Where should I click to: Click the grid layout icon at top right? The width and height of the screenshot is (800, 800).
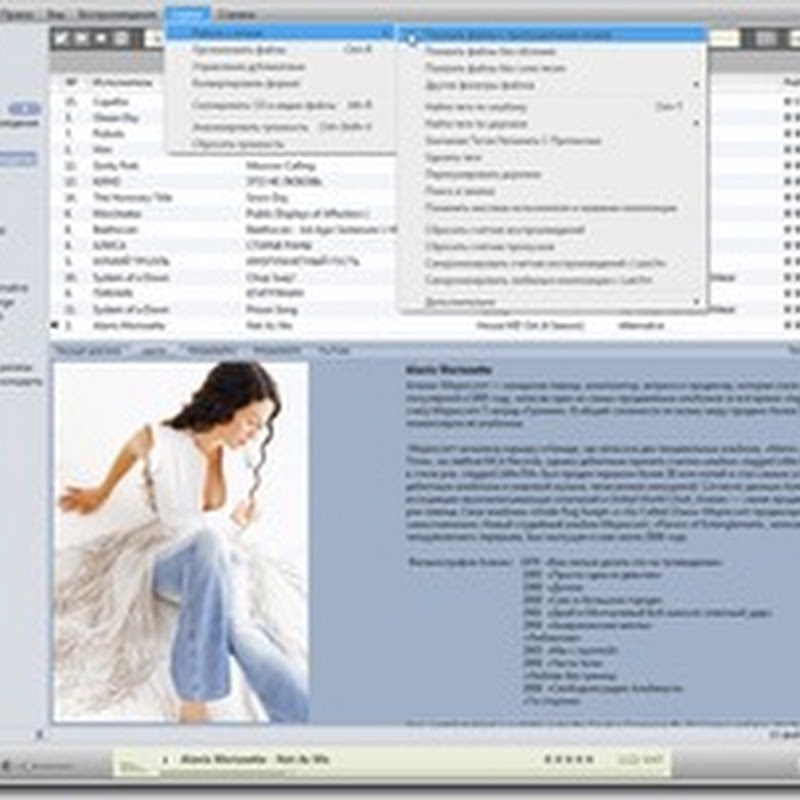pos(766,39)
